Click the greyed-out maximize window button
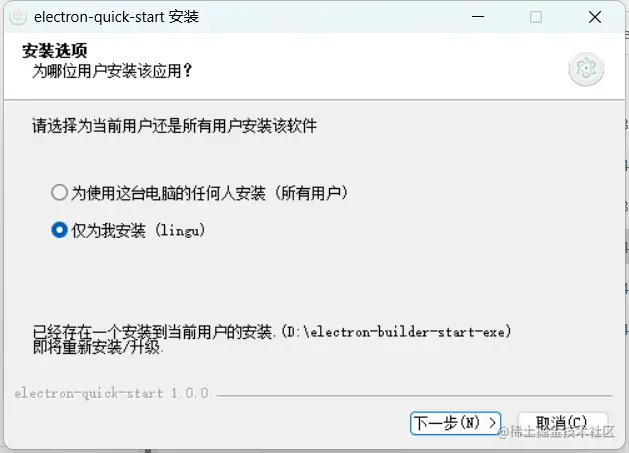Image resolution: width=629 pixels, height=453 pixels. 536,17
